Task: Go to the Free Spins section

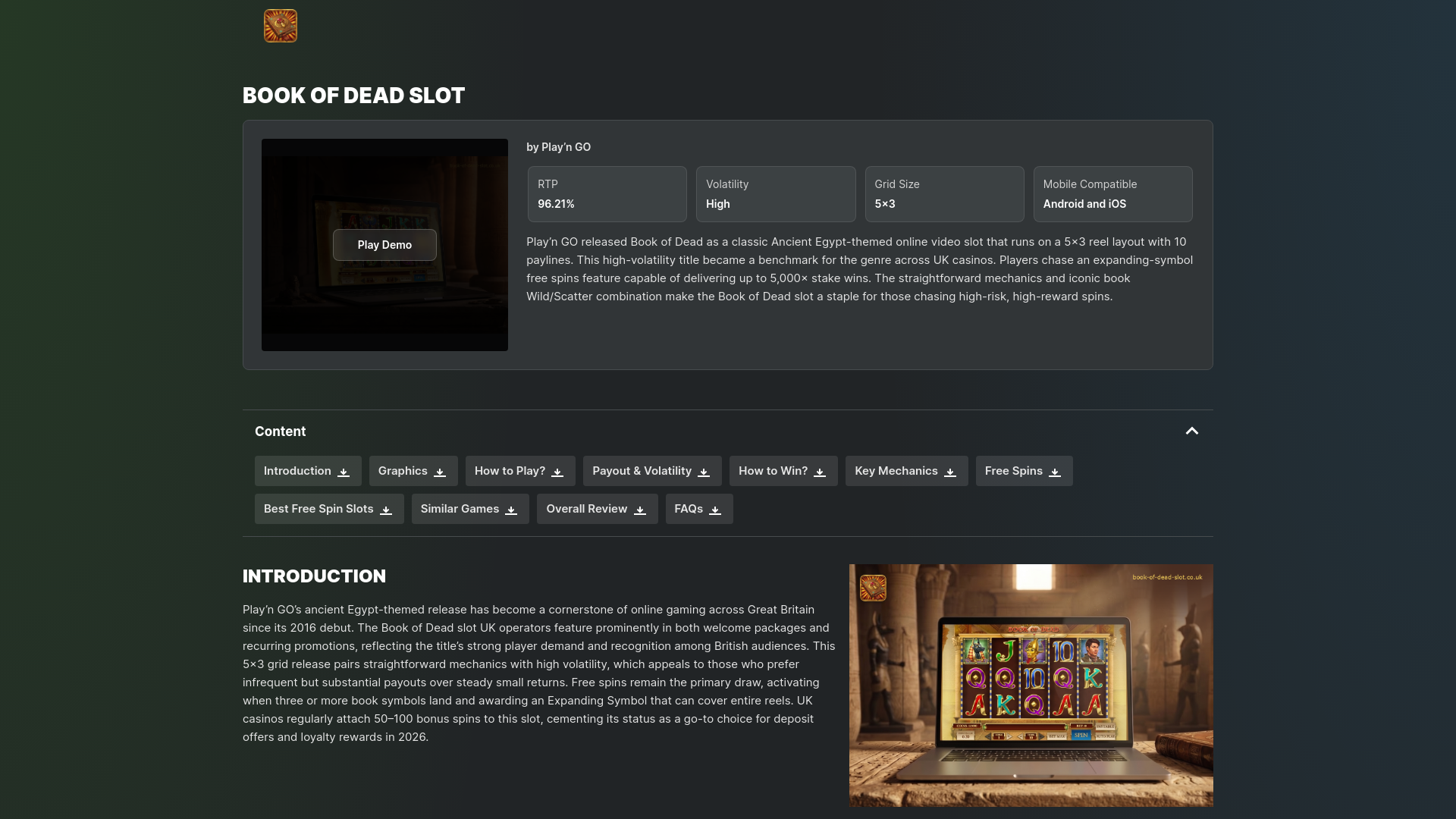Action: pyautogui.click(x=1024, y=471)
